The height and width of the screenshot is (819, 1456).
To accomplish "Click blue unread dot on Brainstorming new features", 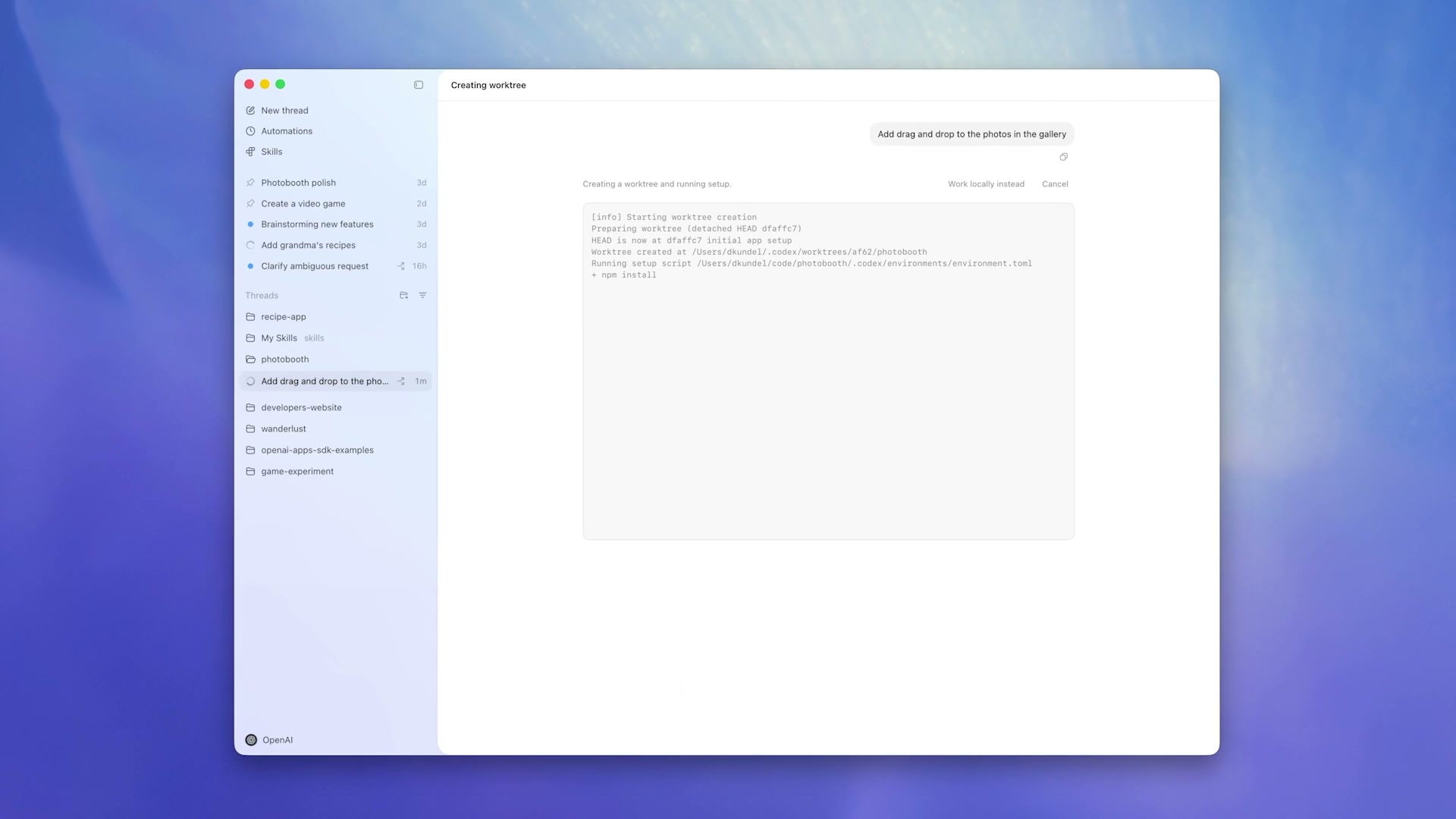I will pyautogui.click(x=250, y=224).
